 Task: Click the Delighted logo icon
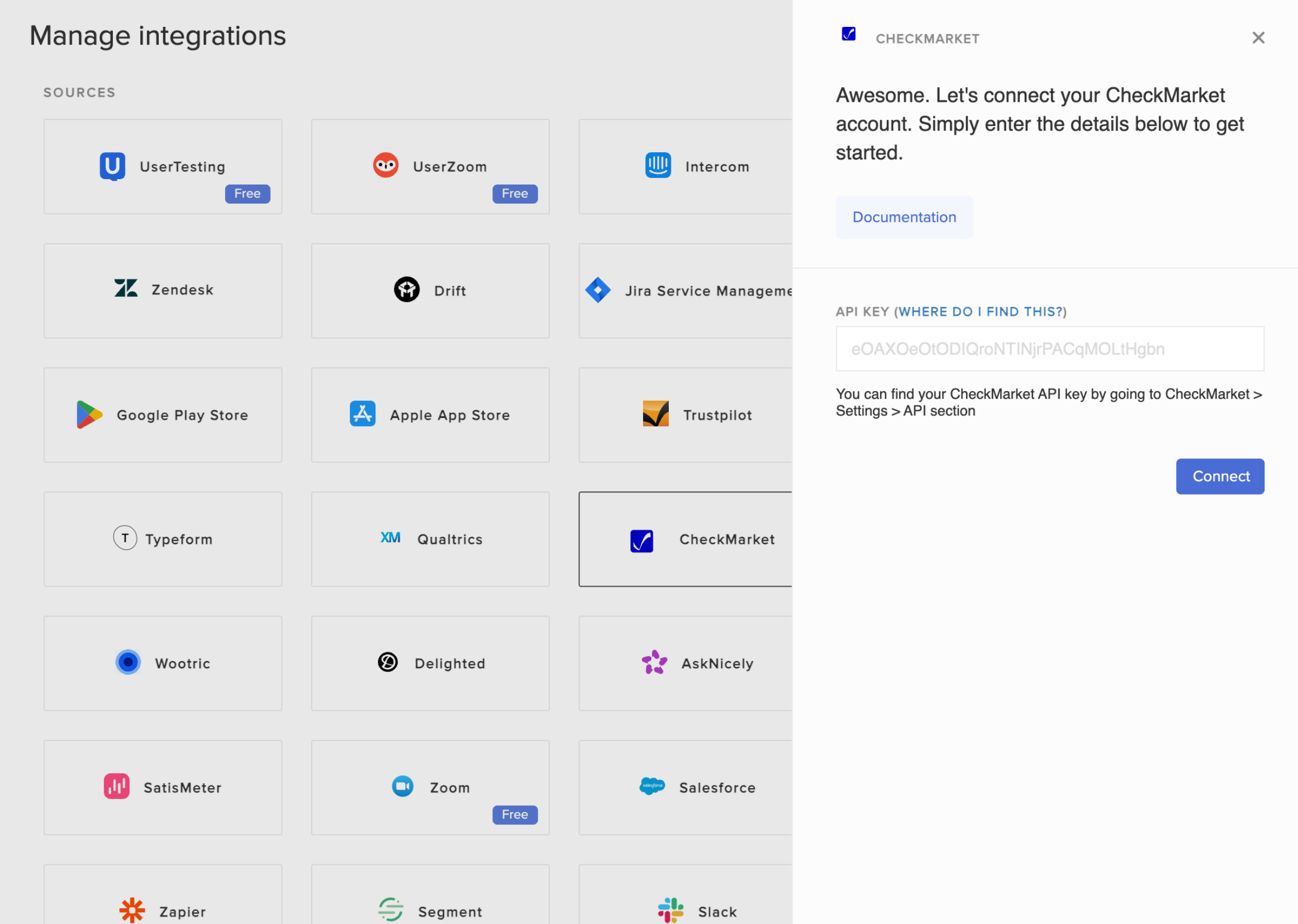(388, 662)
